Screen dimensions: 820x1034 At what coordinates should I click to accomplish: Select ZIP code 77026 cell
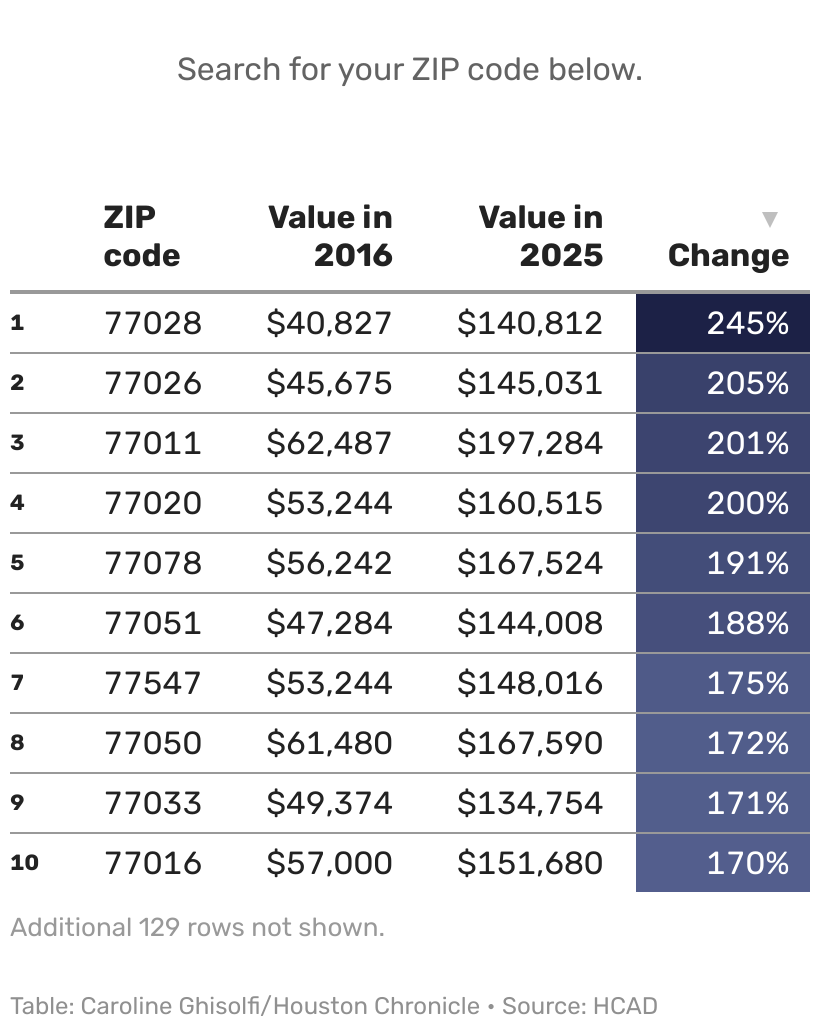coord(153,383)
